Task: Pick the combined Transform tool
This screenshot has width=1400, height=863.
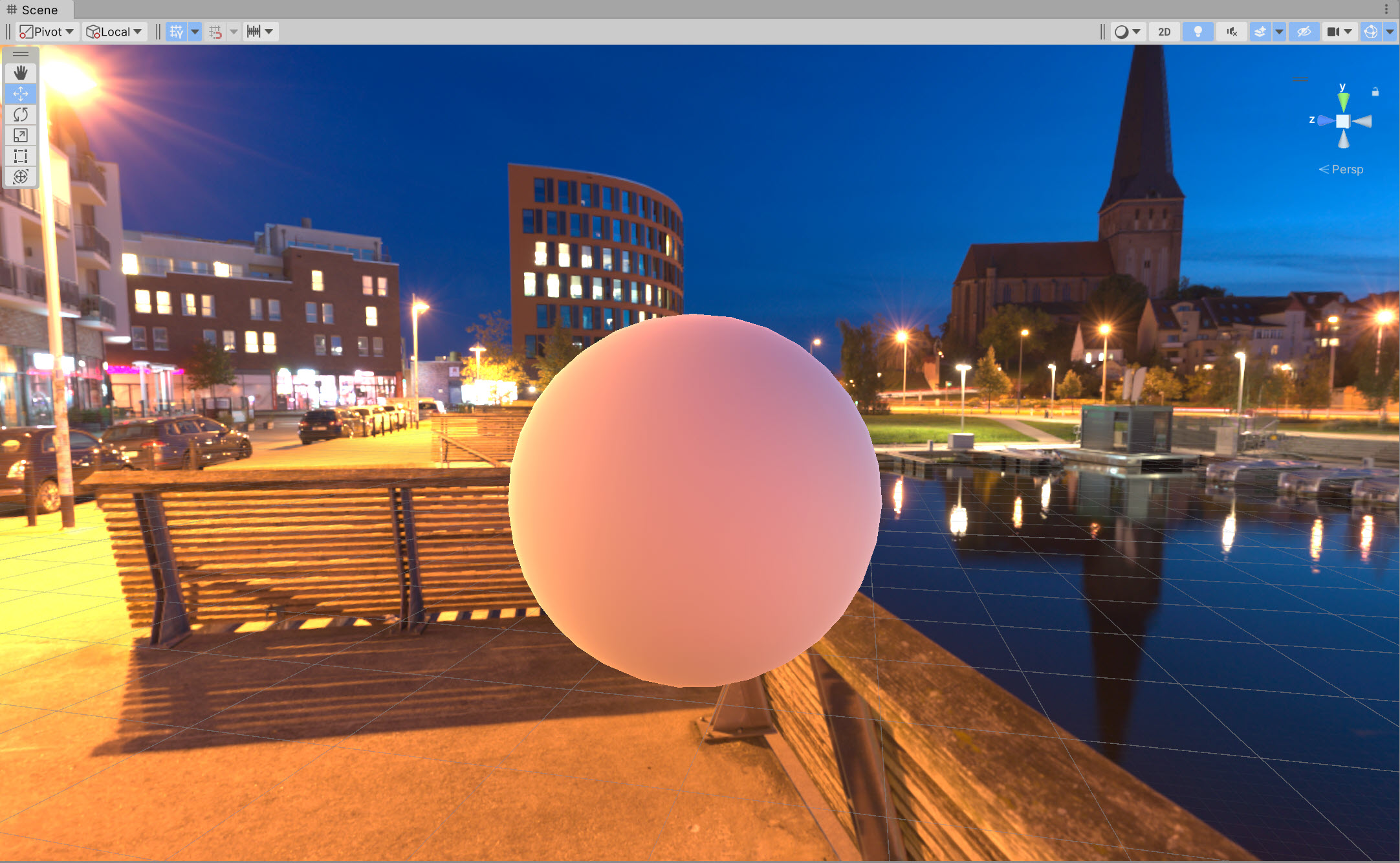Action: (21, 177)
